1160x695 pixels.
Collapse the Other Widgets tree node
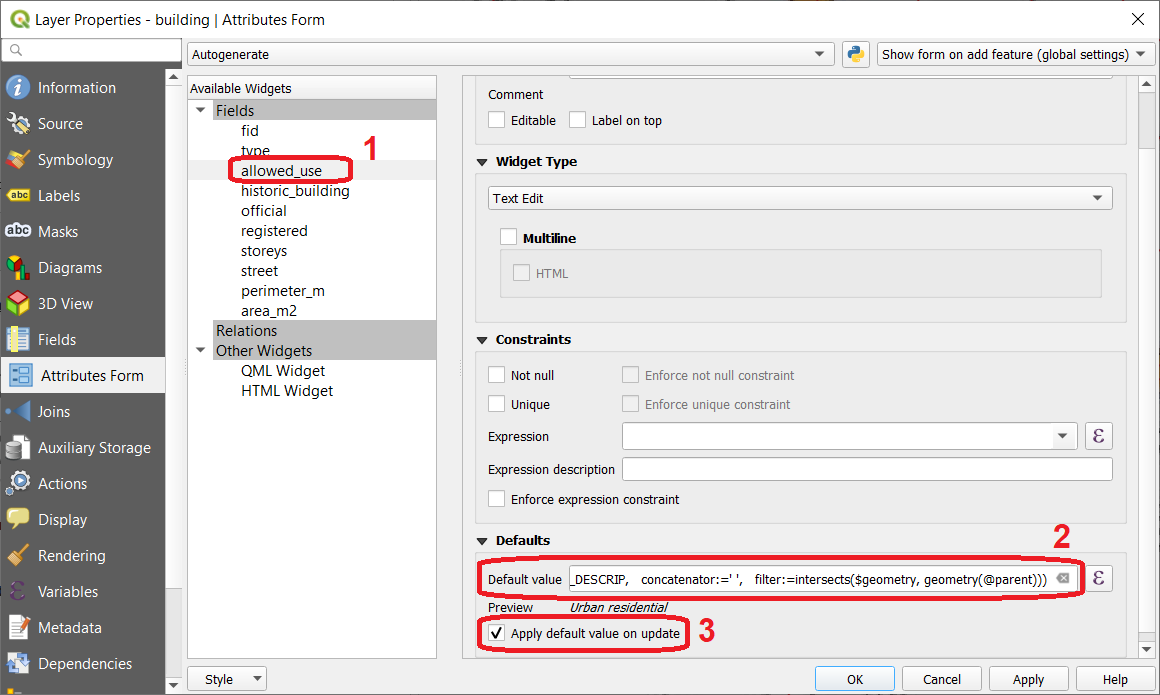click(200, 350)
